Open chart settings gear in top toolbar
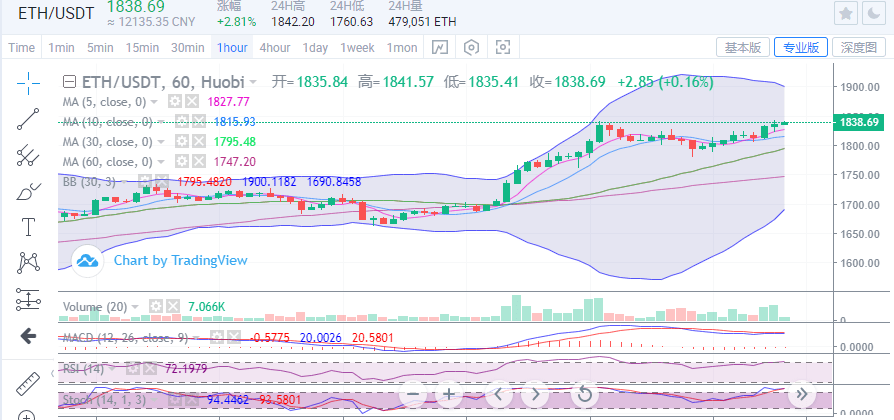This screenshot has height=420, width=894. (471, 47)
